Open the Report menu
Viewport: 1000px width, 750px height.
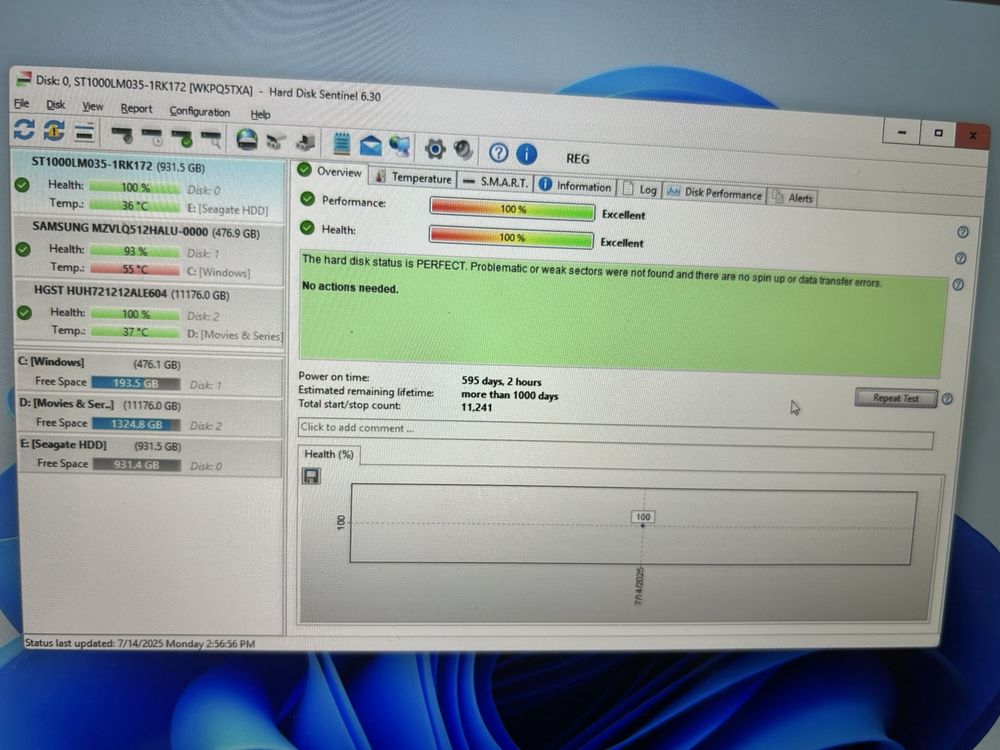point(136,108)
